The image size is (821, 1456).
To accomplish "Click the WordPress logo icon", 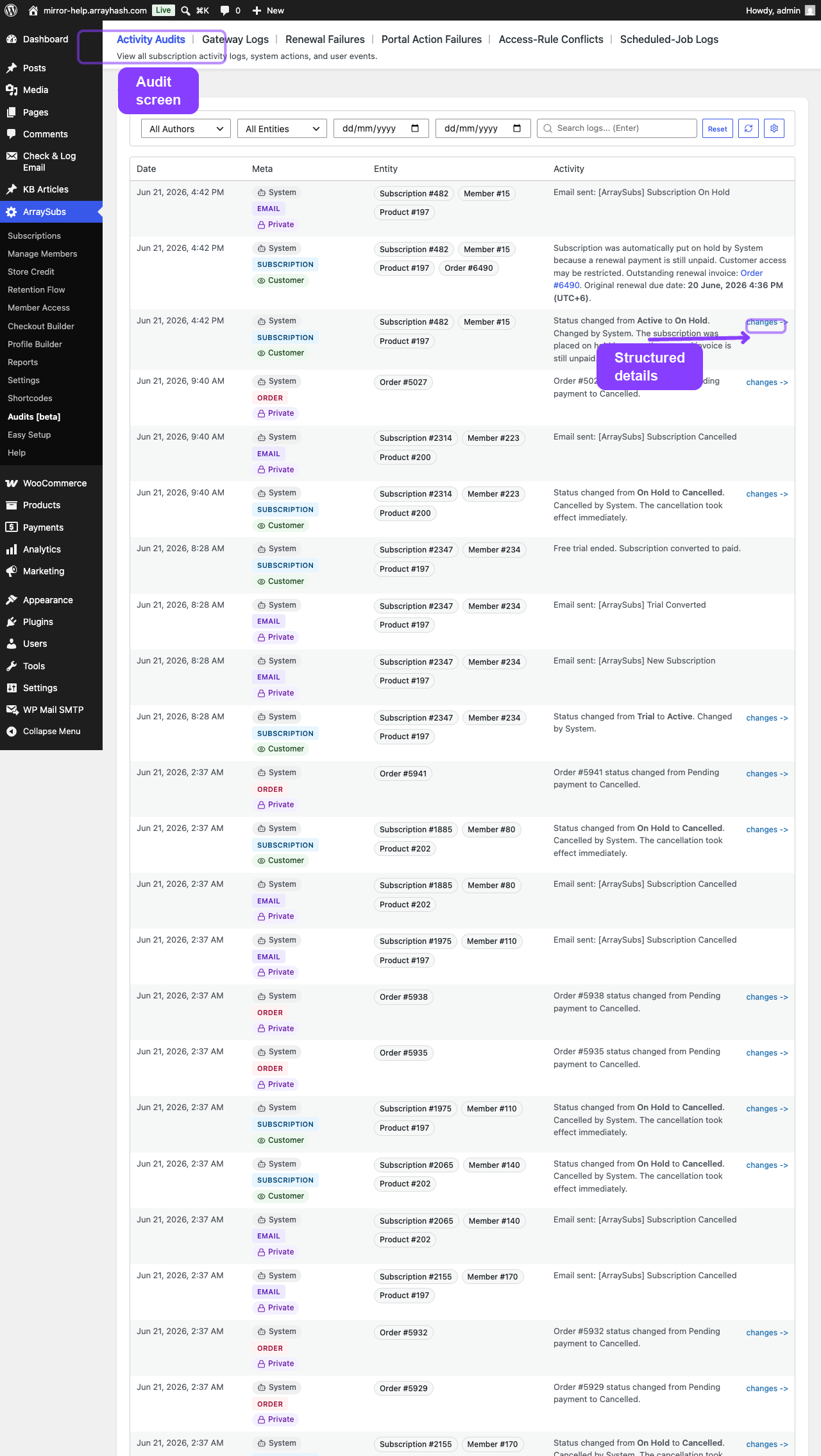I will (x=11, y=10).
